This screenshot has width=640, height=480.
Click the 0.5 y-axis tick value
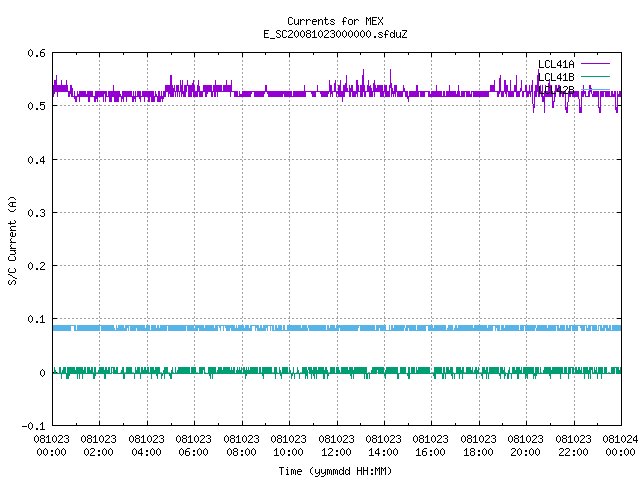(36, 106)
